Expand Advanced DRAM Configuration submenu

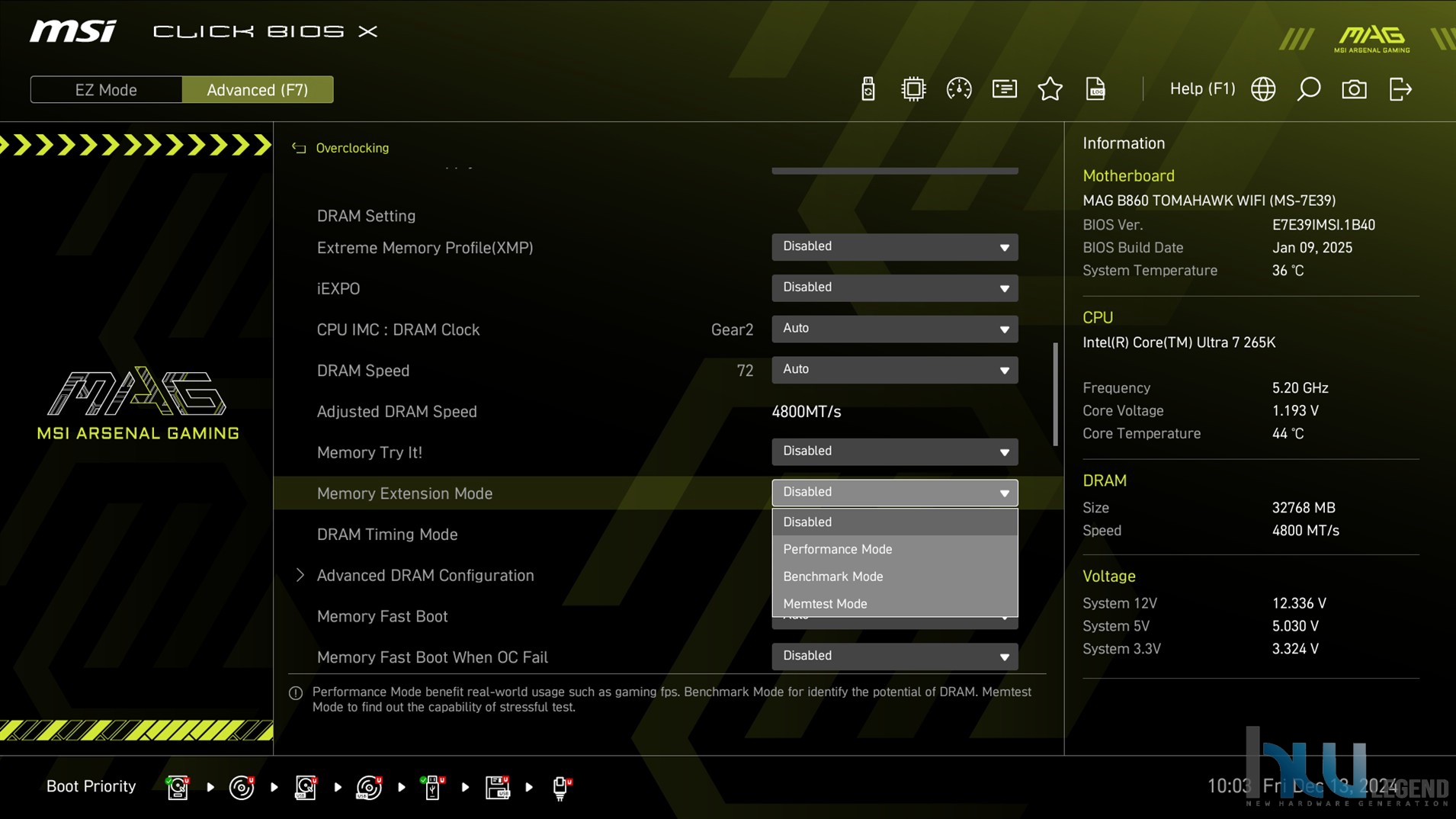click(x=425, y=576)
